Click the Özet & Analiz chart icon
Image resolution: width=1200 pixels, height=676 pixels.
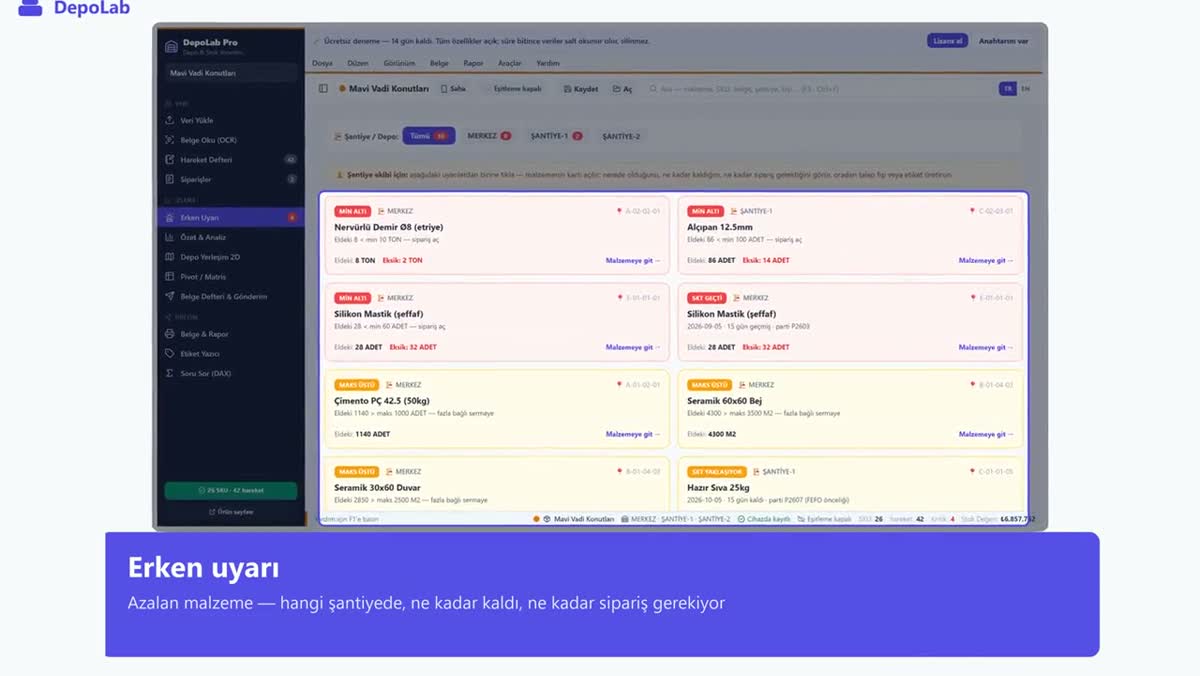pyautogui.click(x=170, y=237)
